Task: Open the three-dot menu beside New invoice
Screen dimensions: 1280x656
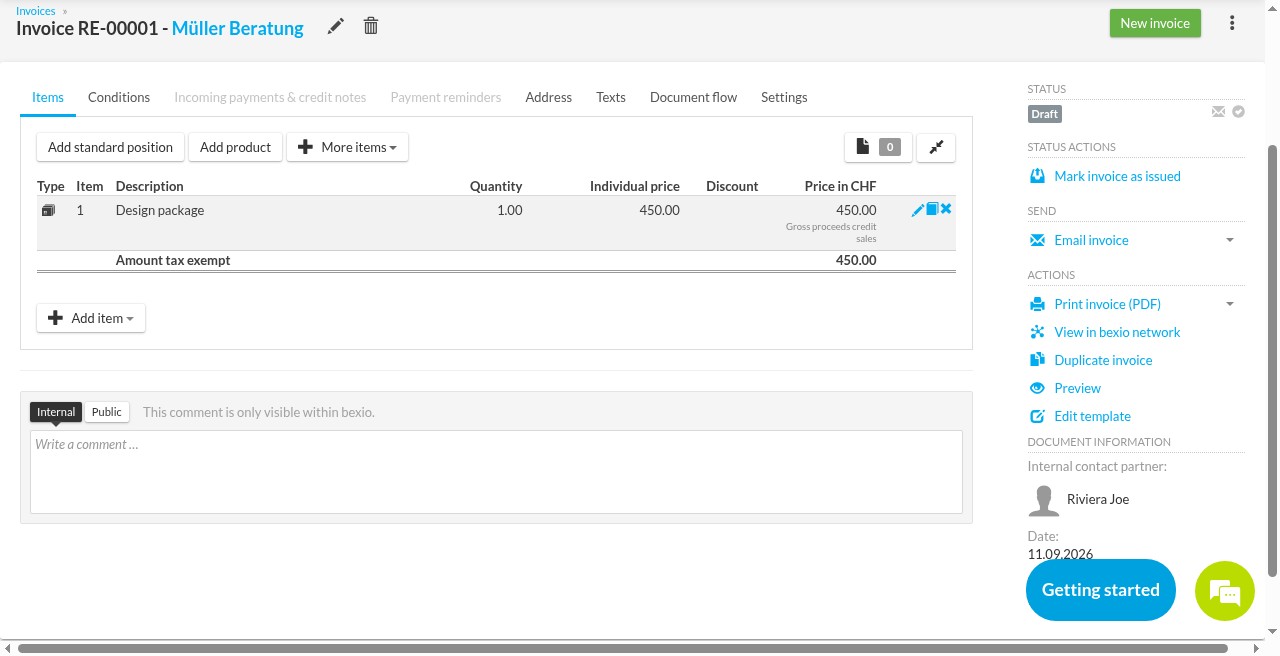Action: click(x=1232, y=23)
